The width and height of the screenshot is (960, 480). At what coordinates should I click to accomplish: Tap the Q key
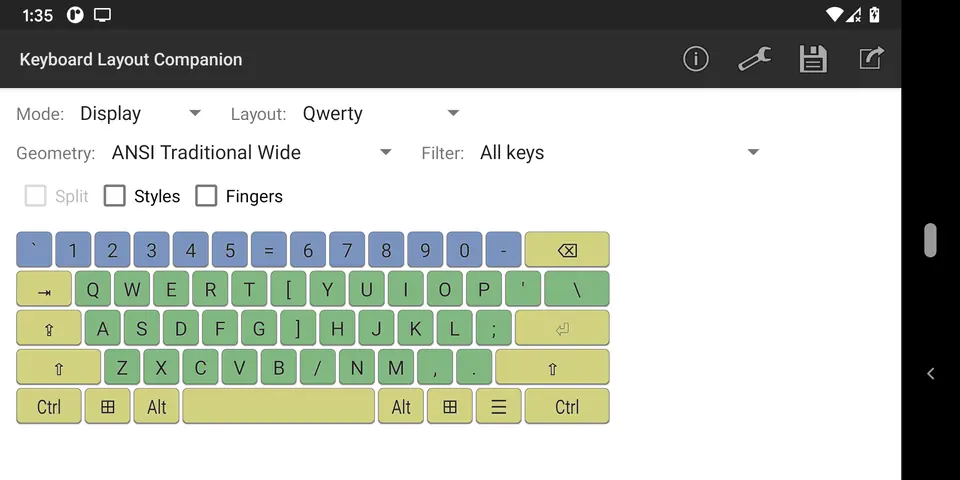click(93, 289)
